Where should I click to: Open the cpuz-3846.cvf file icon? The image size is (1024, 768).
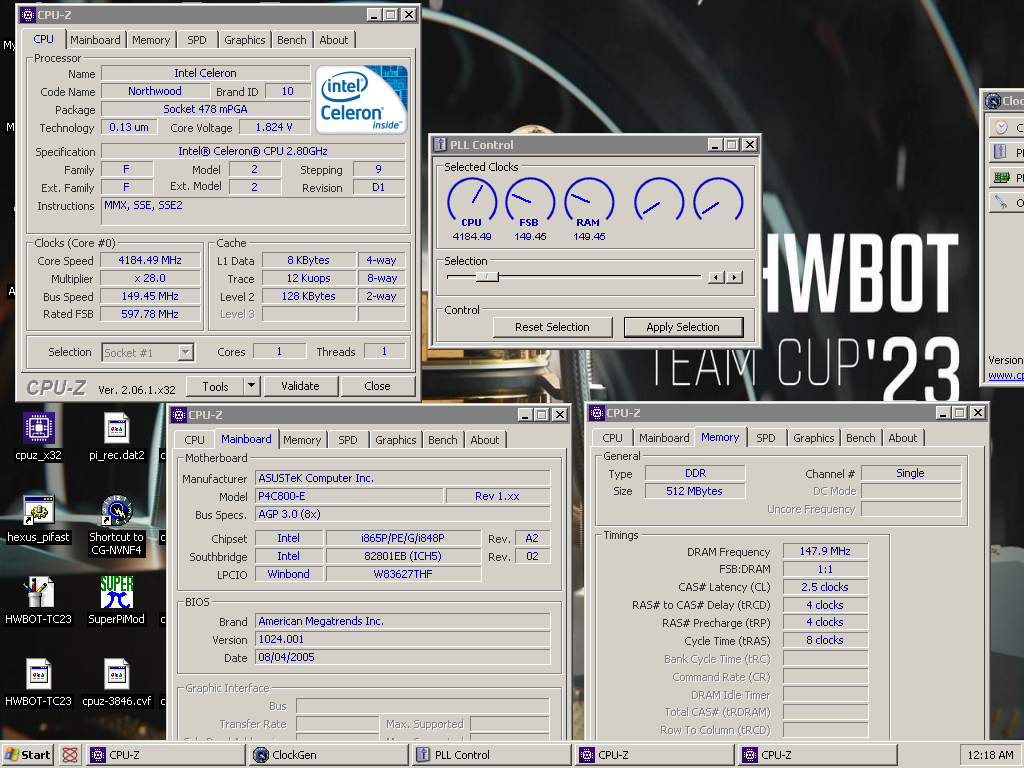click(116, 674)
